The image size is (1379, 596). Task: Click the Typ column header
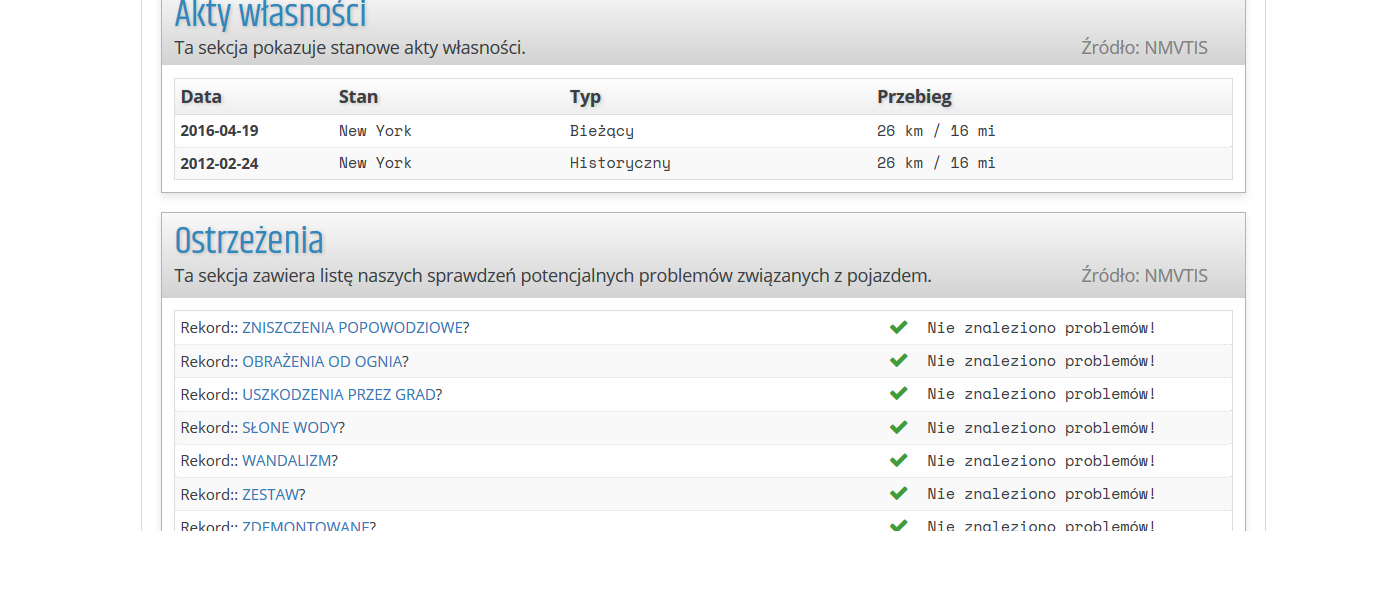coord(585,97)
